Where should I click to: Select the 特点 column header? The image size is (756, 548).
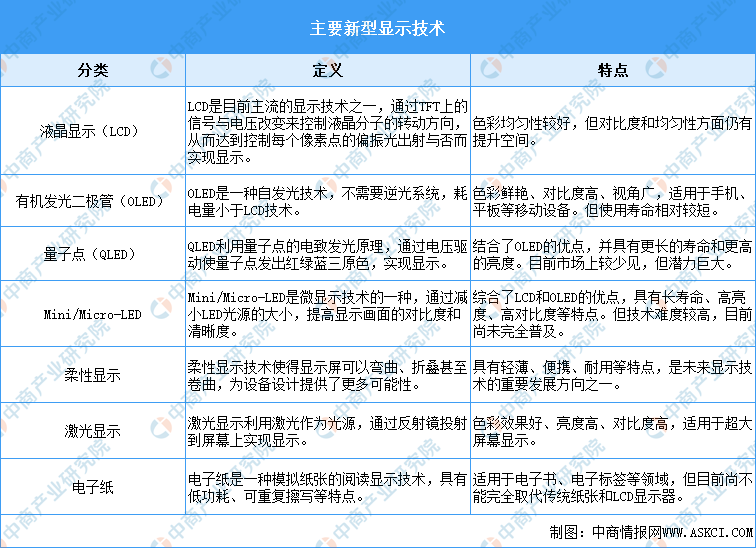tap(612, 71)
